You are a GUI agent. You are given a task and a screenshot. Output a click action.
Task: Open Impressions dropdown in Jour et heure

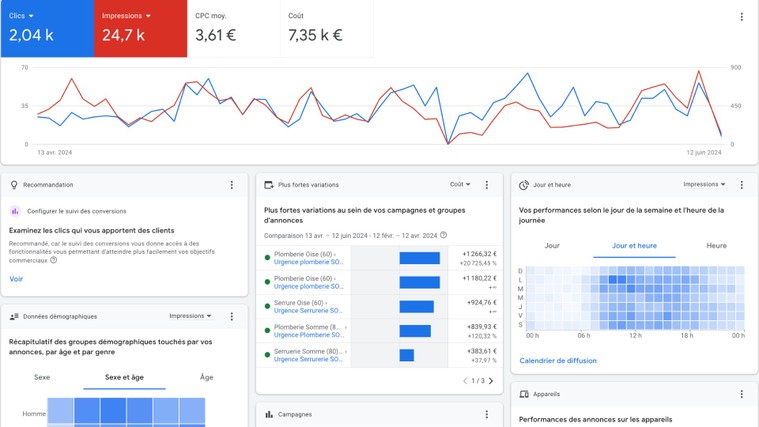tap(704, 184)
